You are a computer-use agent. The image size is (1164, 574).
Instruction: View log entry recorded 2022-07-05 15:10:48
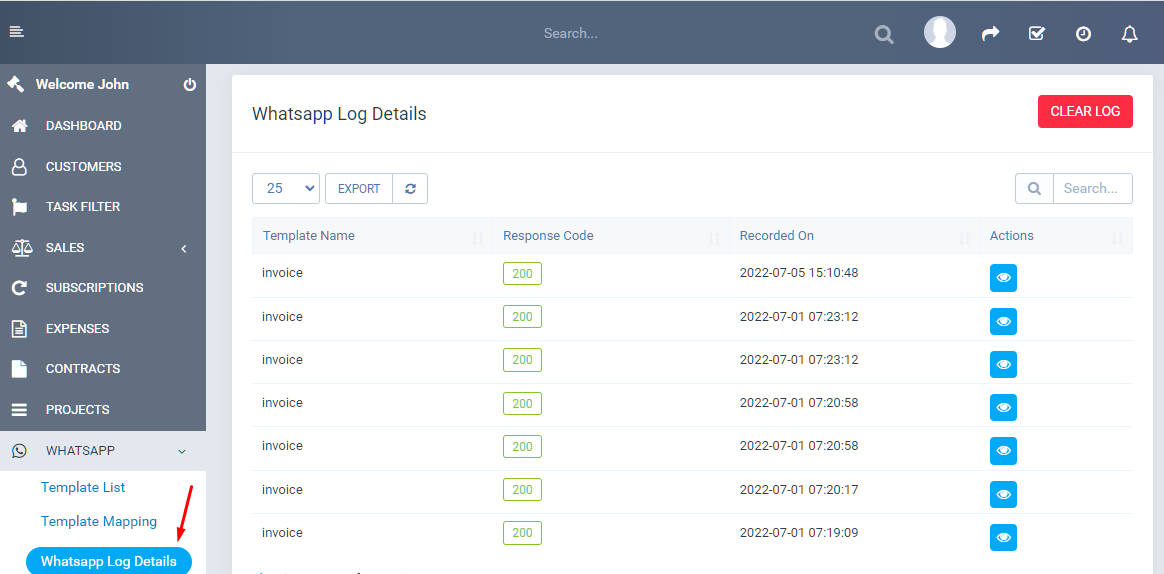[x=1003, y=278]
